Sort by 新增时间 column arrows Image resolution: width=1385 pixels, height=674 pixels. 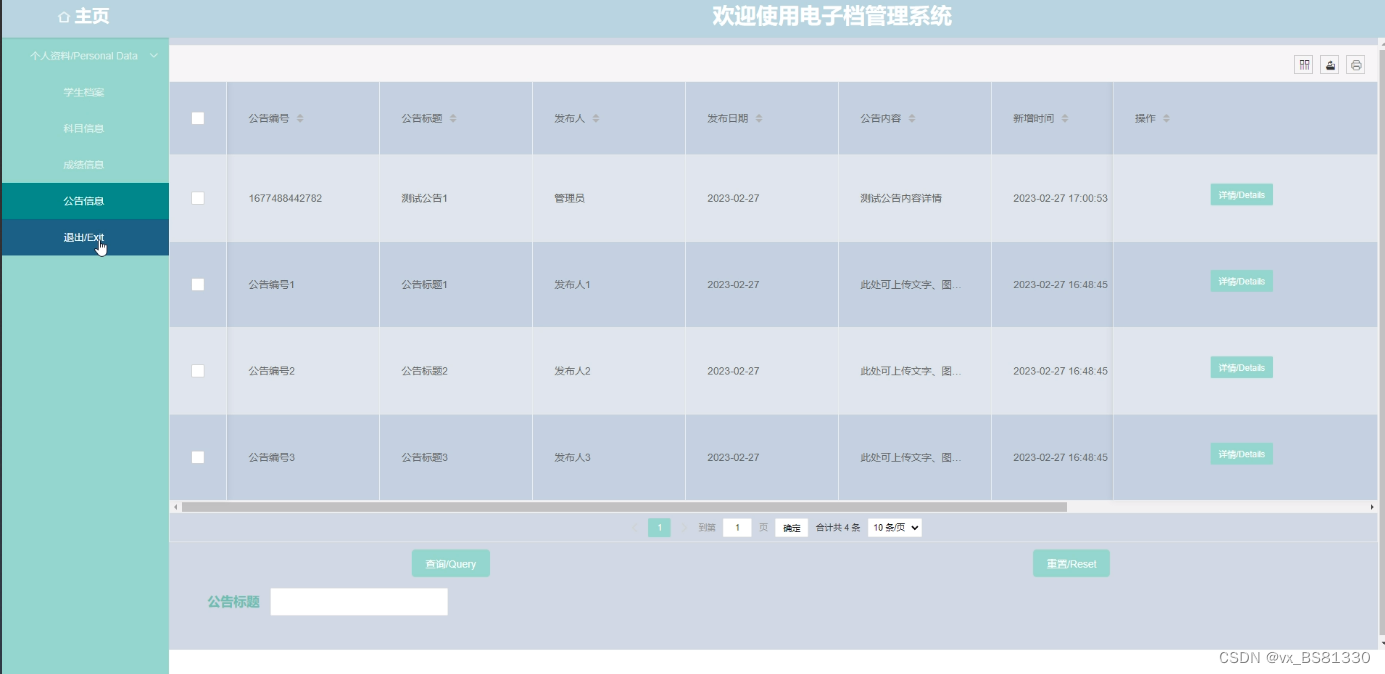point(1065,119)
